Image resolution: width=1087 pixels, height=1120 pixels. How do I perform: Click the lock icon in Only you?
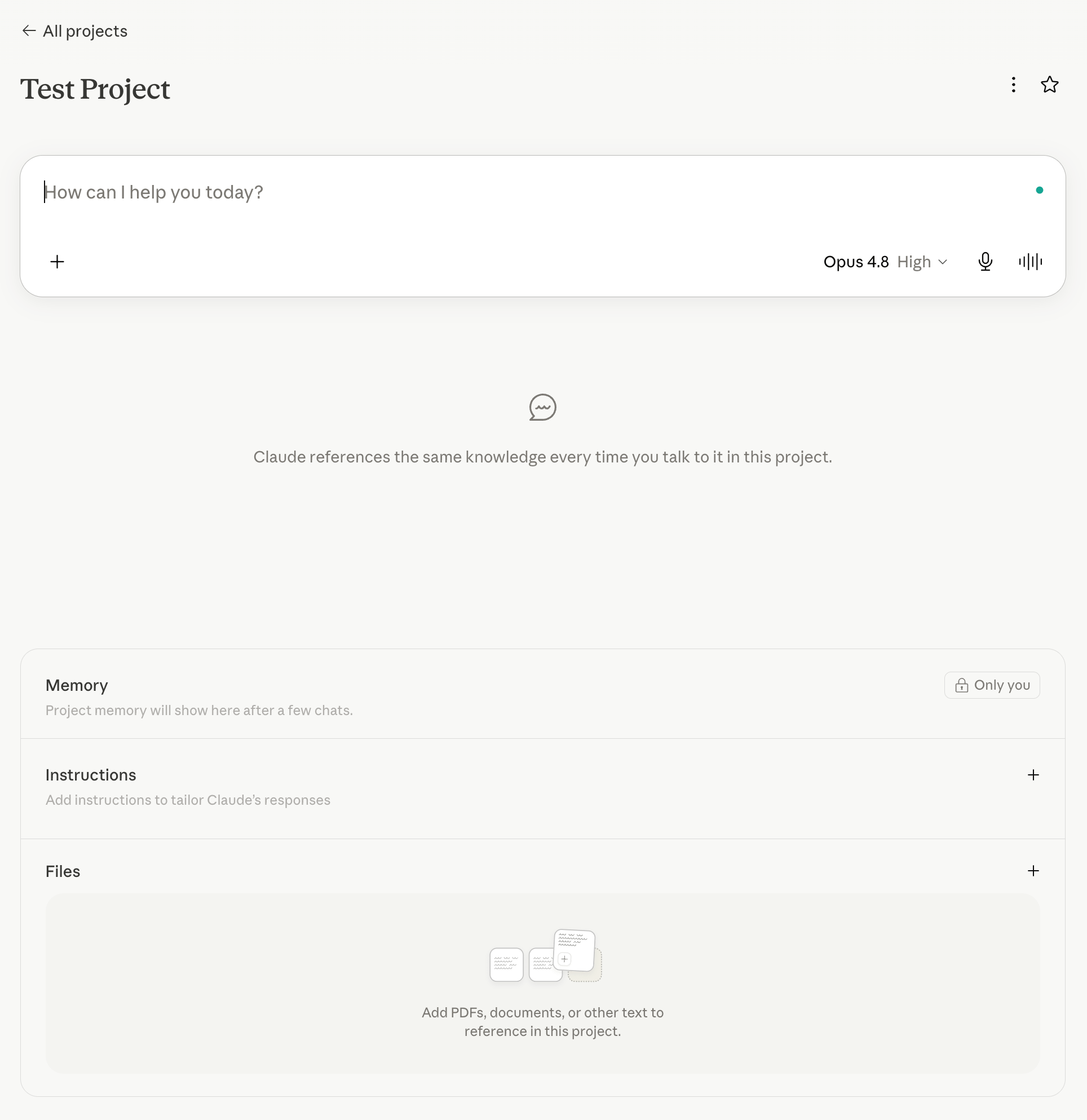click(961, 685)
